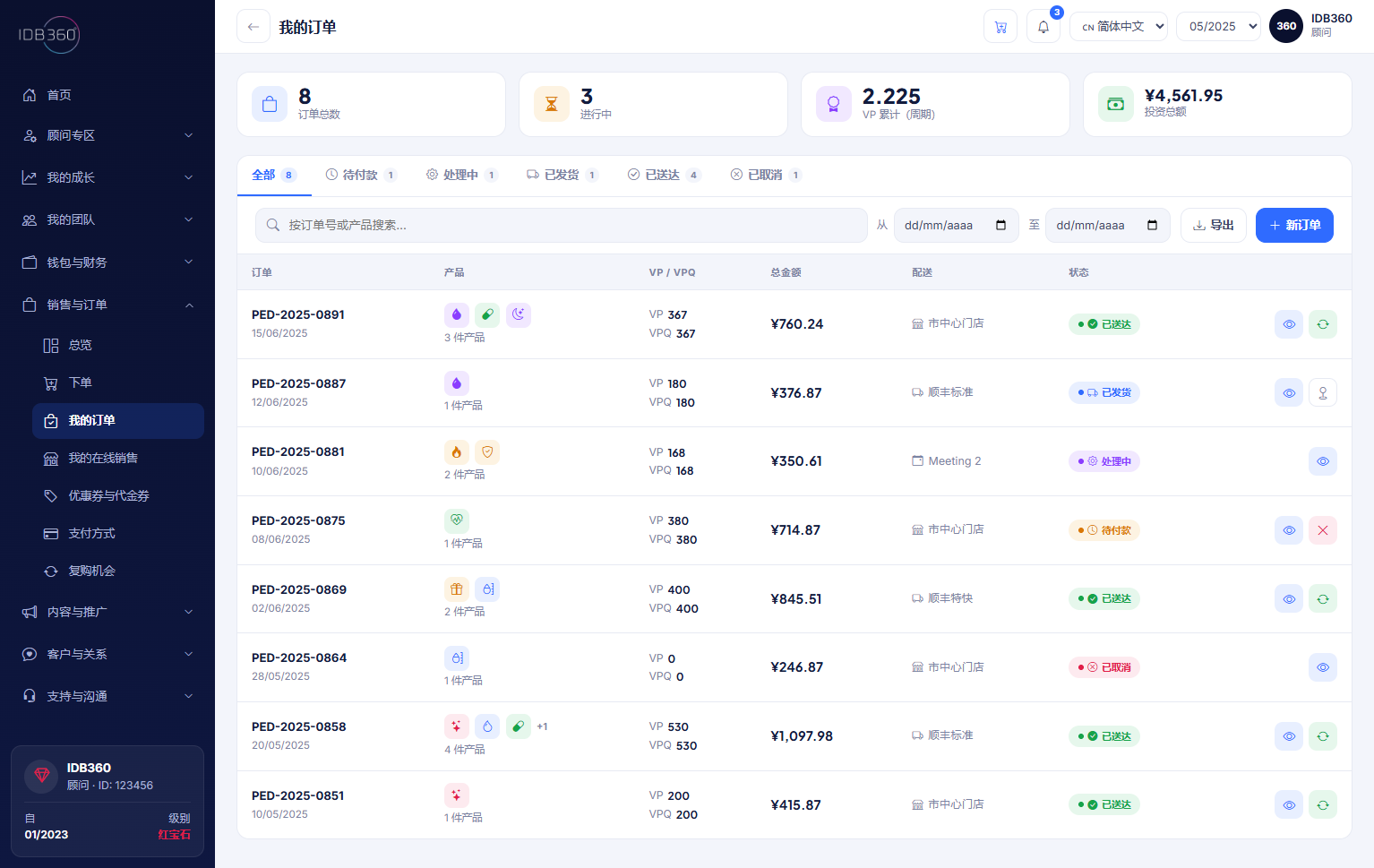Switch to 已送达 tab
The width and height of the screenshot is (1374, 868).
664,175
